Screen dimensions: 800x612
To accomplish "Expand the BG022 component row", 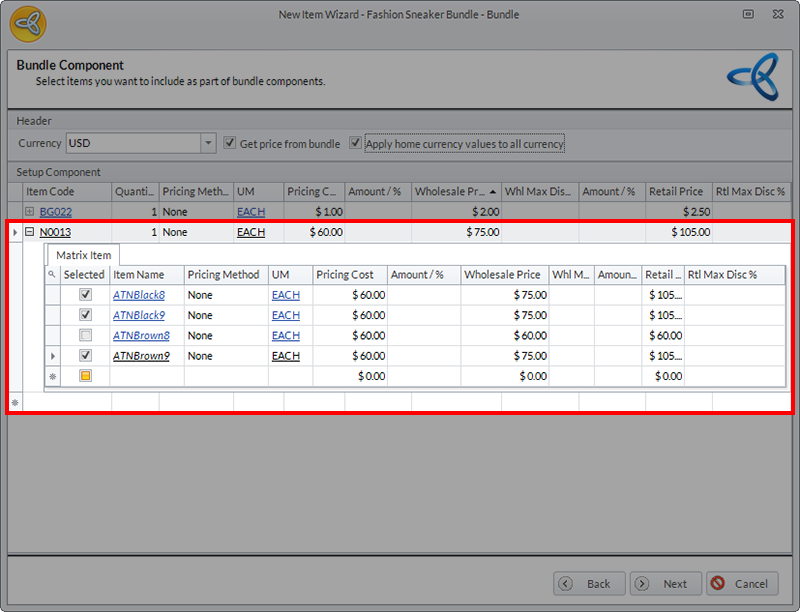I will click(x=29, y=212).
